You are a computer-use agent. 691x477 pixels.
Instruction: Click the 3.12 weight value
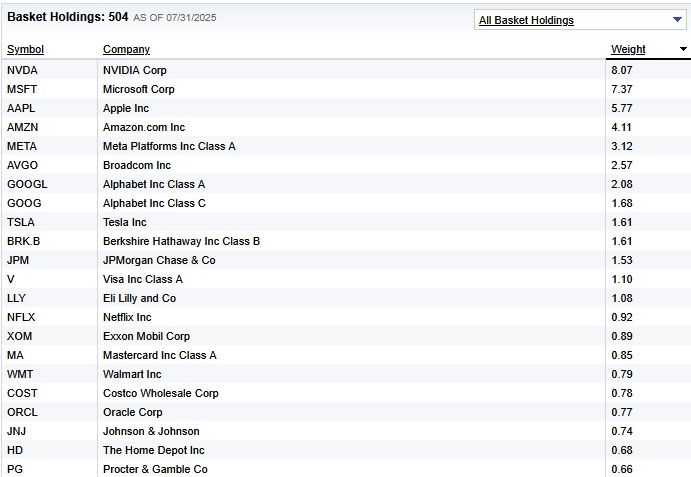coord(622,146)
